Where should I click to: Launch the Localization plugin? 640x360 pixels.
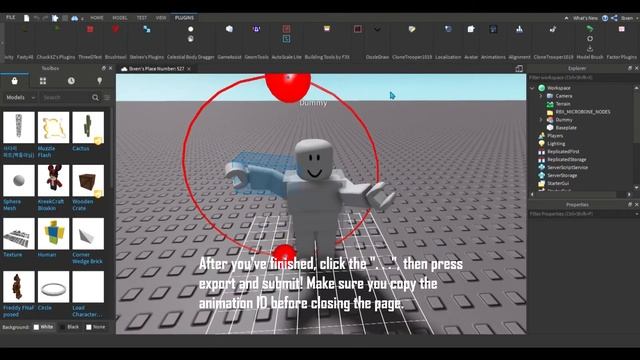coord(448,29)
